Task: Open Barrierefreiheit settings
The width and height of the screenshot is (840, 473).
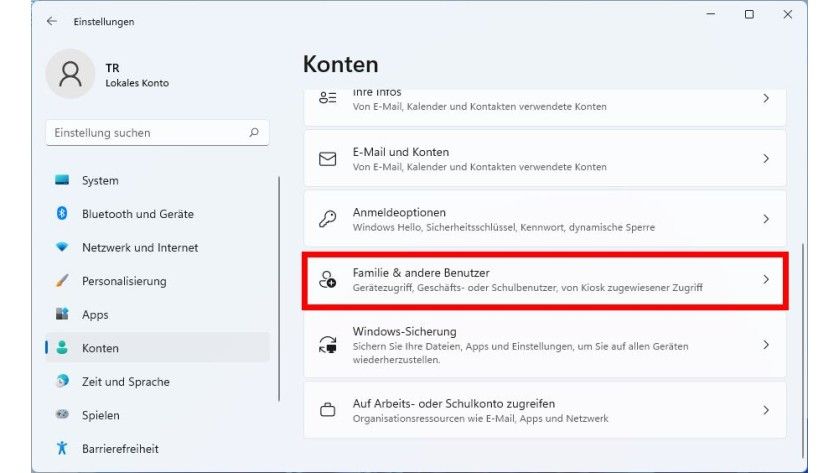Action: (x=158, y=448)
